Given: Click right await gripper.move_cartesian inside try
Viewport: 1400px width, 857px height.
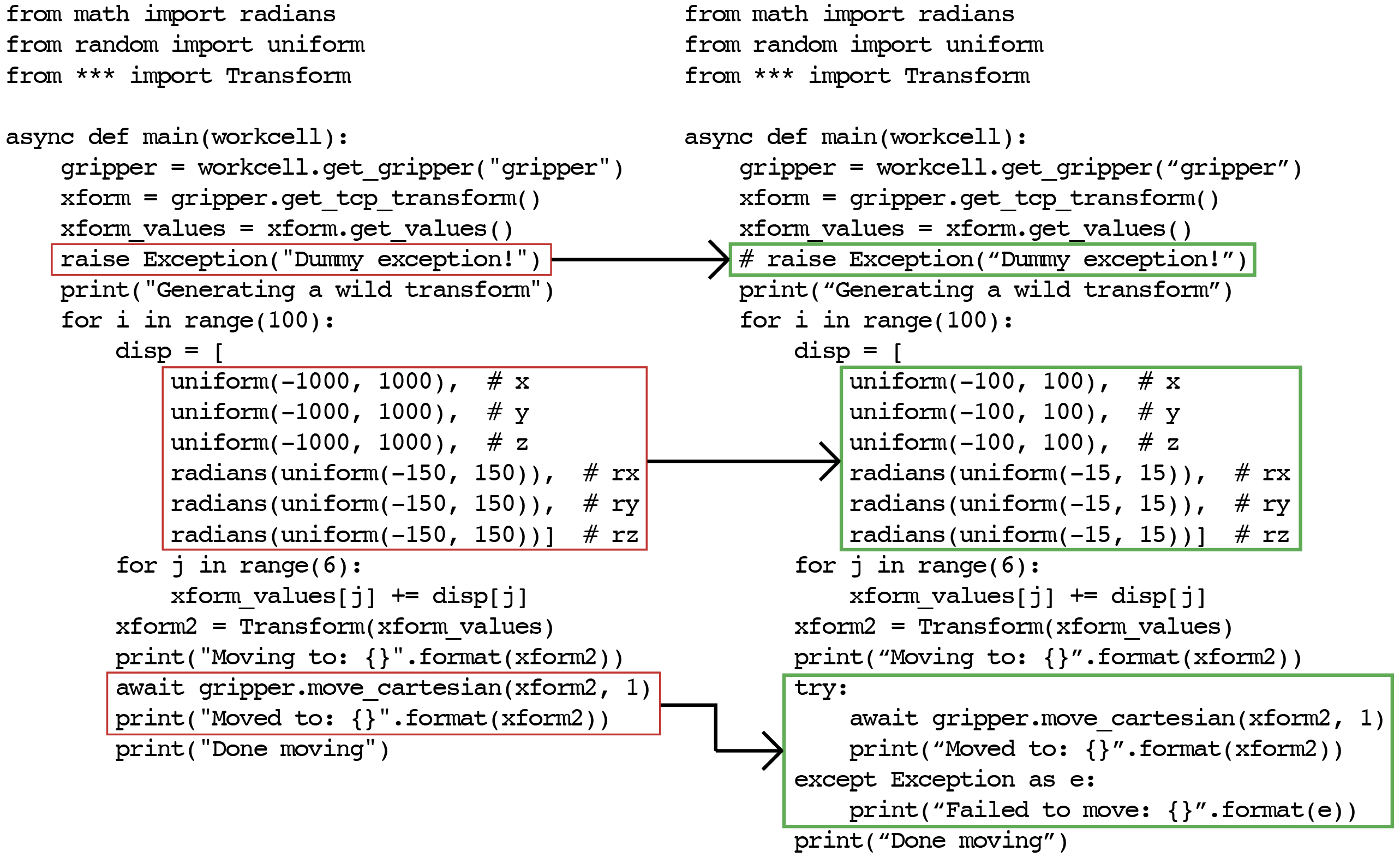Looking at the screenshot, I should (x=1116, y=719).
